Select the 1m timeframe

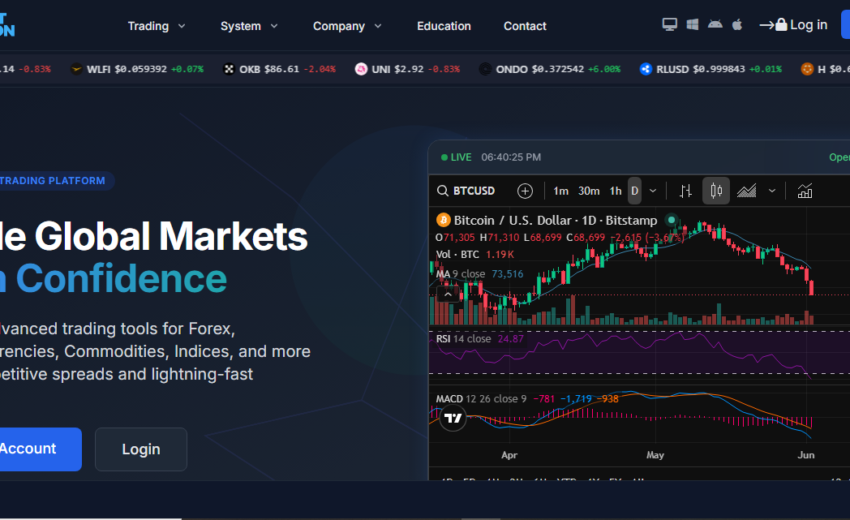[561, 191]
